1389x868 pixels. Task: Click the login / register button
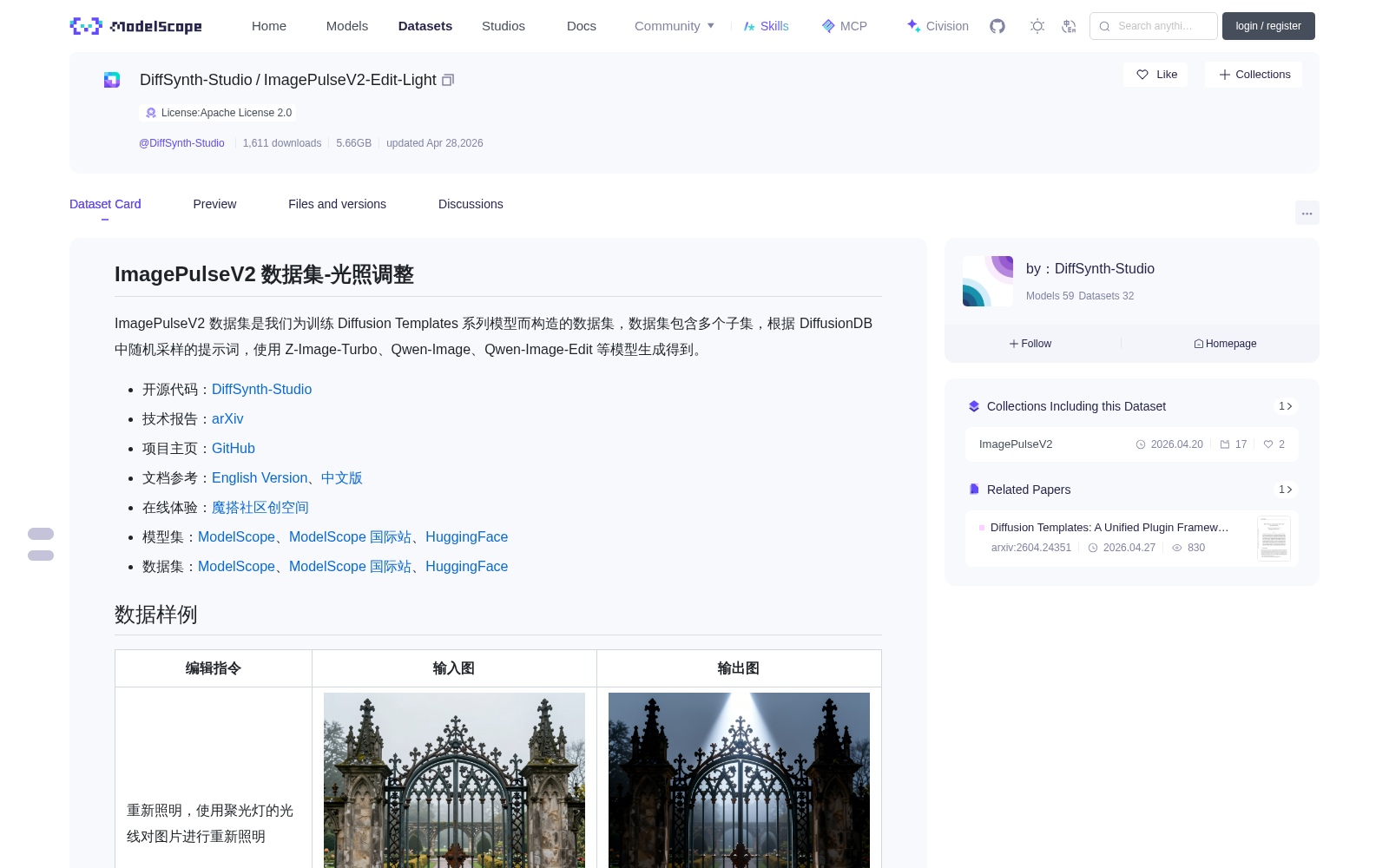pyautogui.click(x=1268, y=26)
